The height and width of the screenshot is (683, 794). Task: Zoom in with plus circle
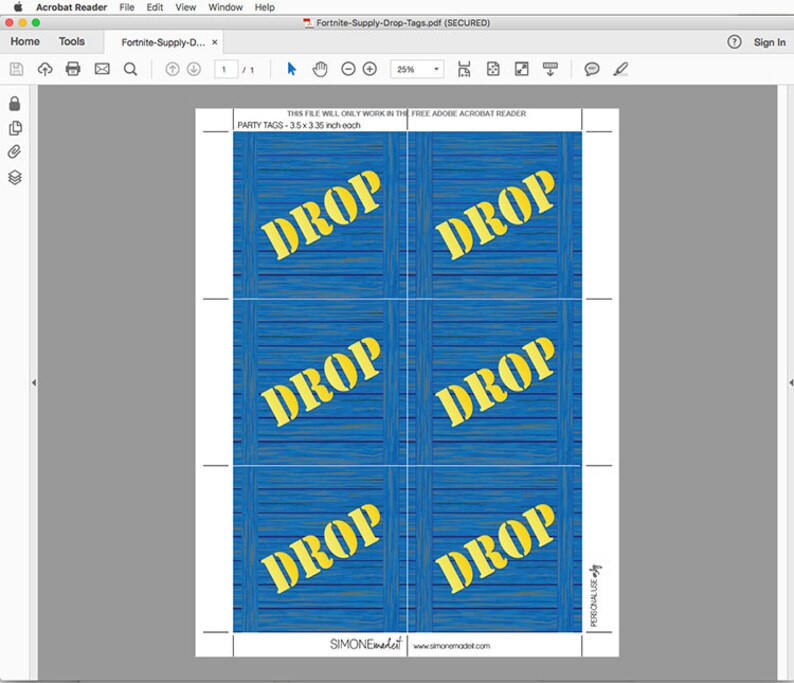[x=370, y=69]
